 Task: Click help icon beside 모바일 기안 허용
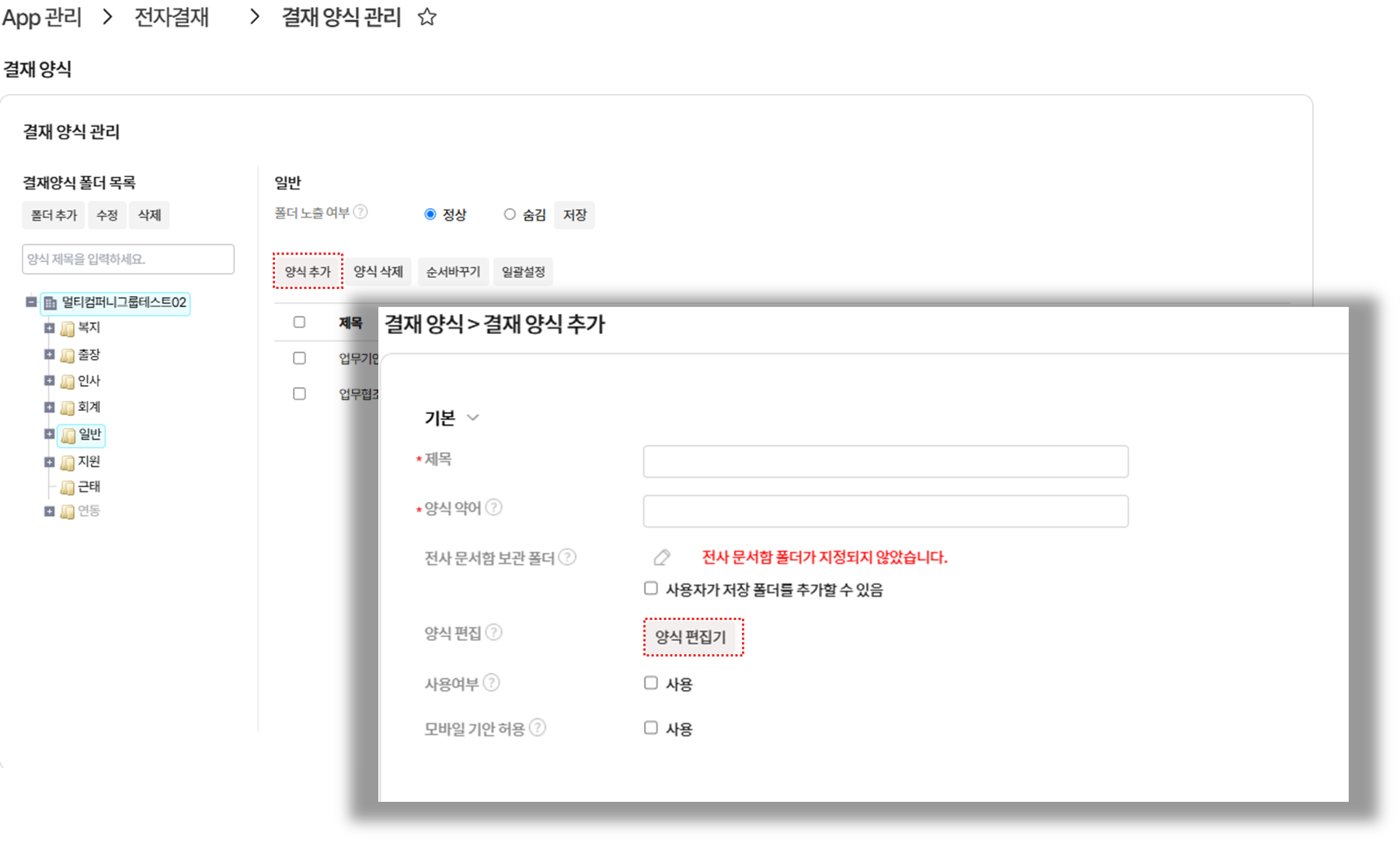pos(538,728)
